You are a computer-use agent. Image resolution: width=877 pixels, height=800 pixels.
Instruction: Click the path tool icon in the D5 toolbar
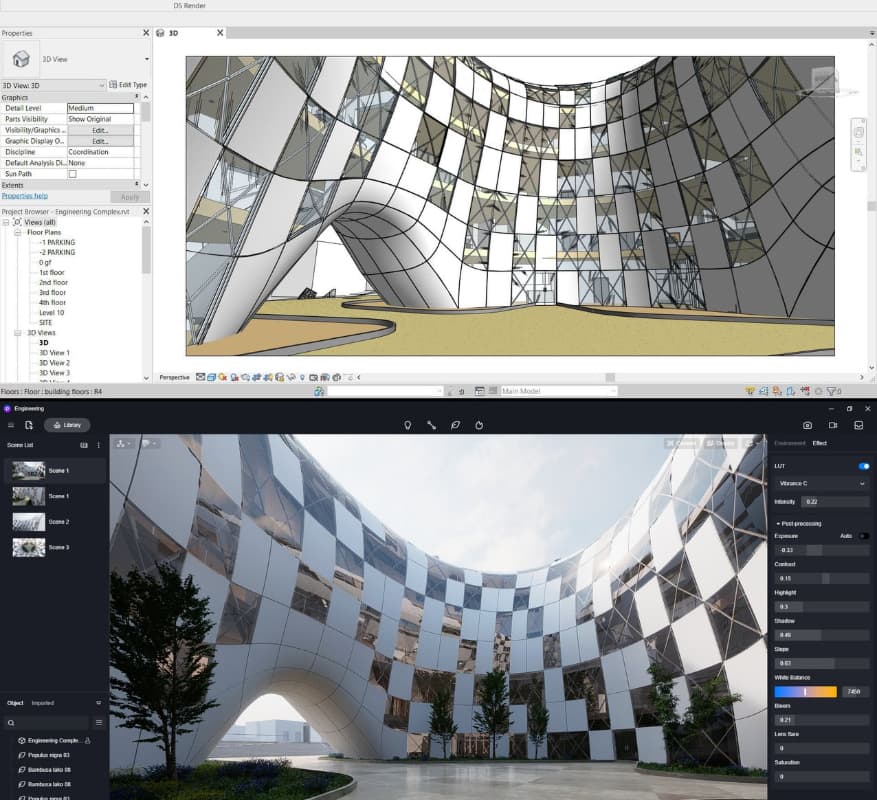click(431, 425)
